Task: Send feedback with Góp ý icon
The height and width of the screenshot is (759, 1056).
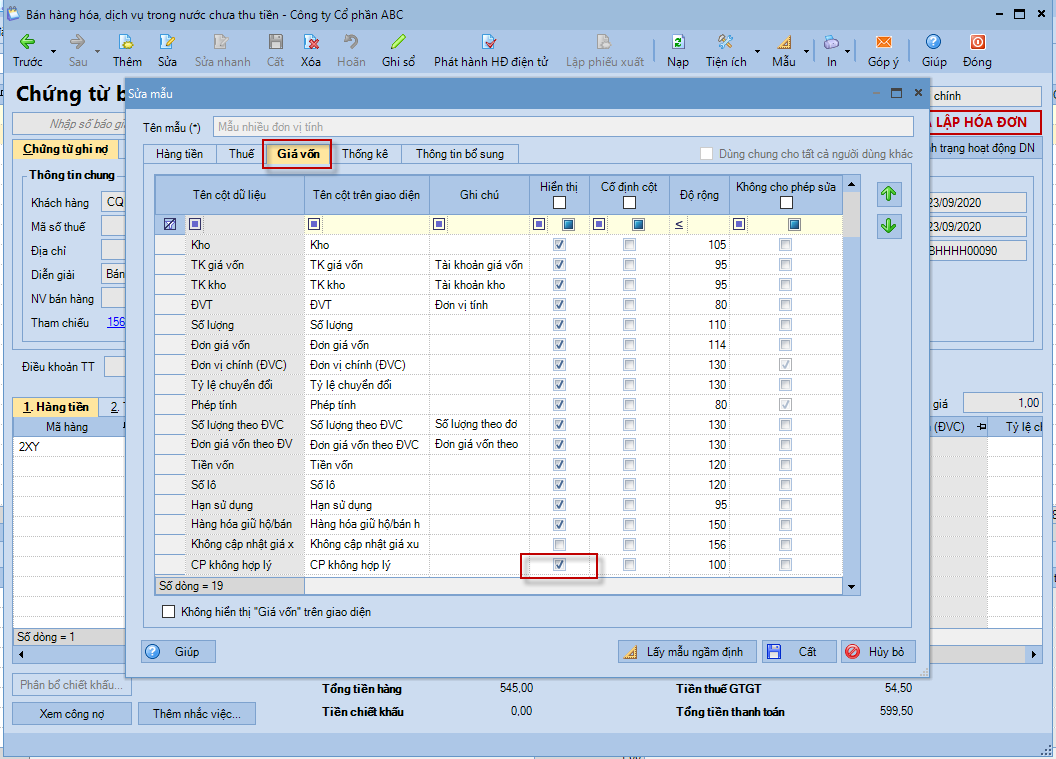Action: (884, 42)
